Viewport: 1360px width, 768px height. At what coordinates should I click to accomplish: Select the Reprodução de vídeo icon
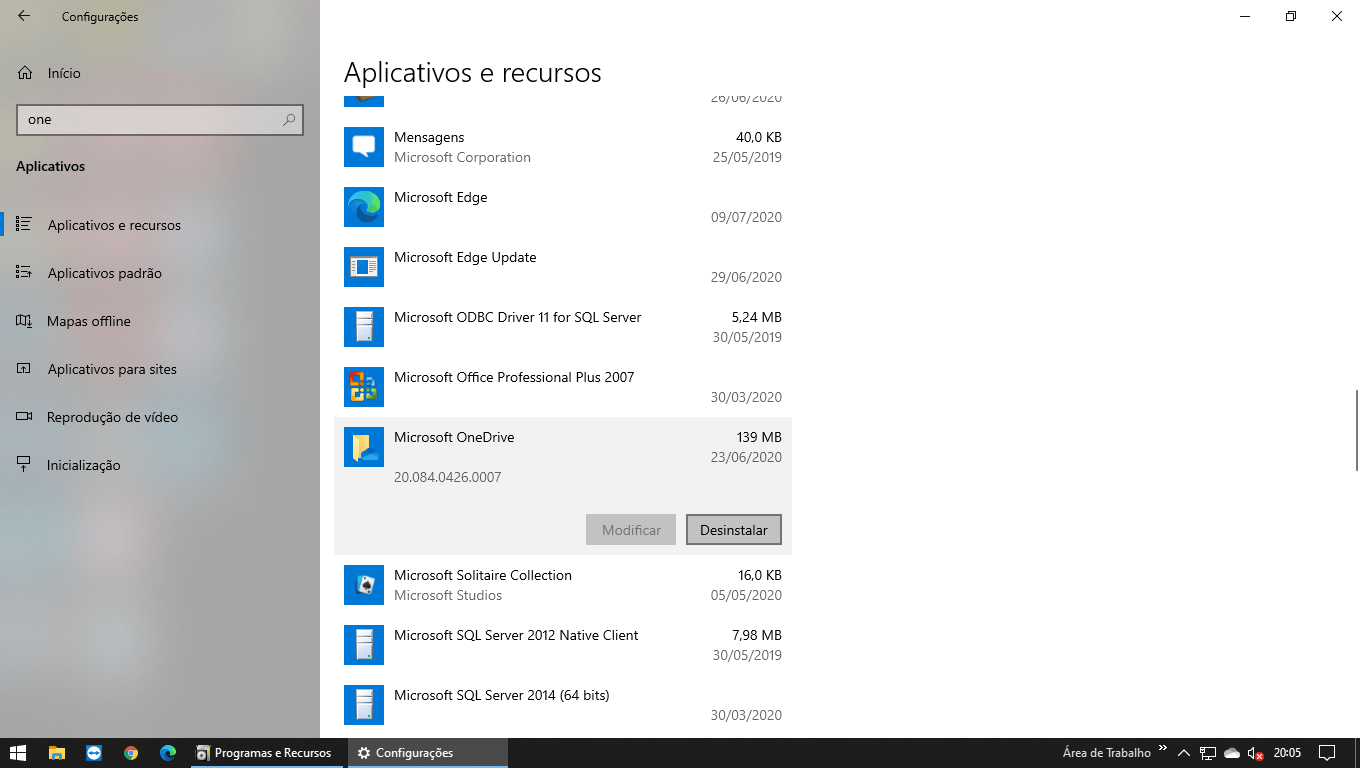tap(24, 416)
